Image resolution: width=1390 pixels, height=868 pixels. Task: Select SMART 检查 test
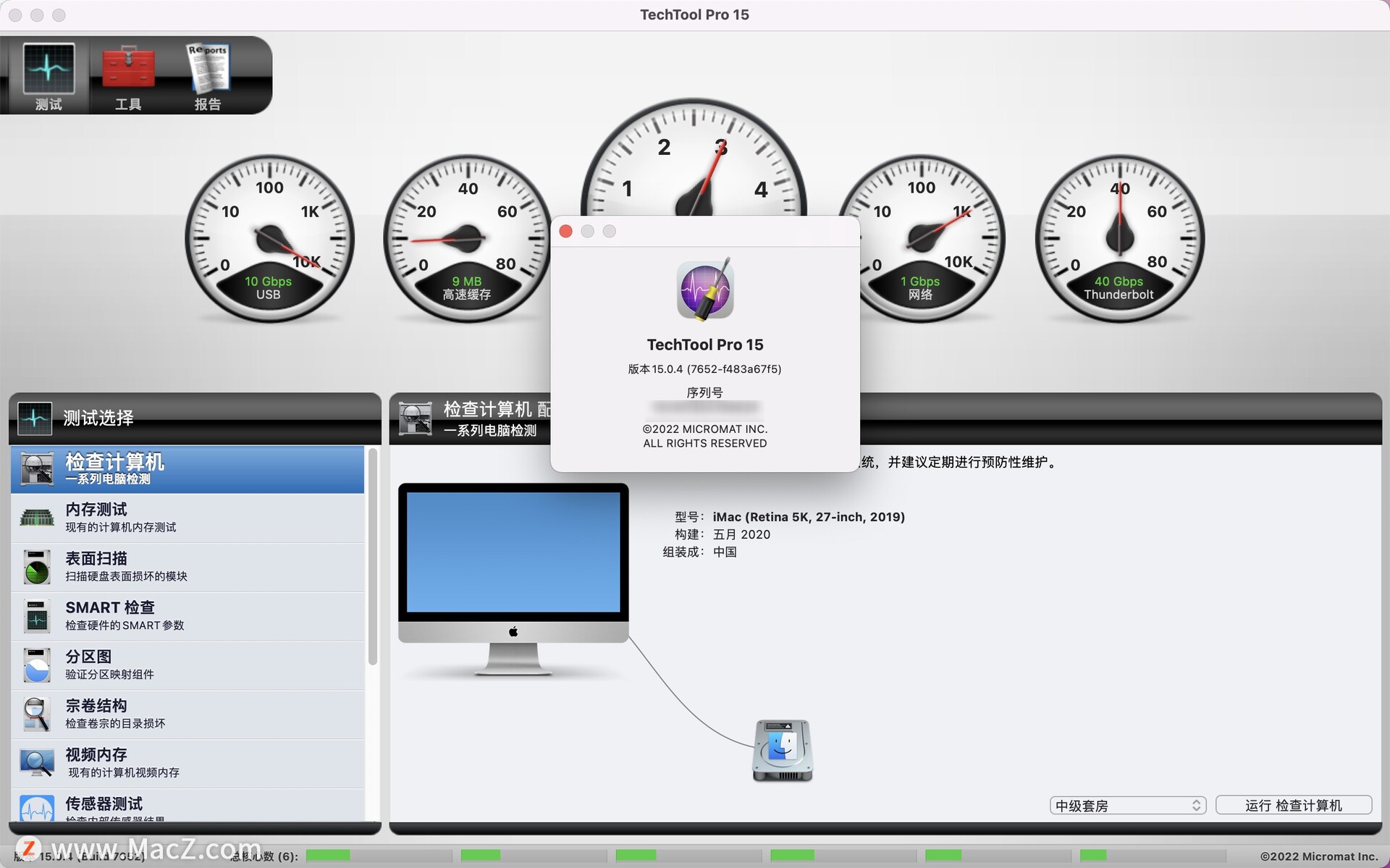coord(188,616)
